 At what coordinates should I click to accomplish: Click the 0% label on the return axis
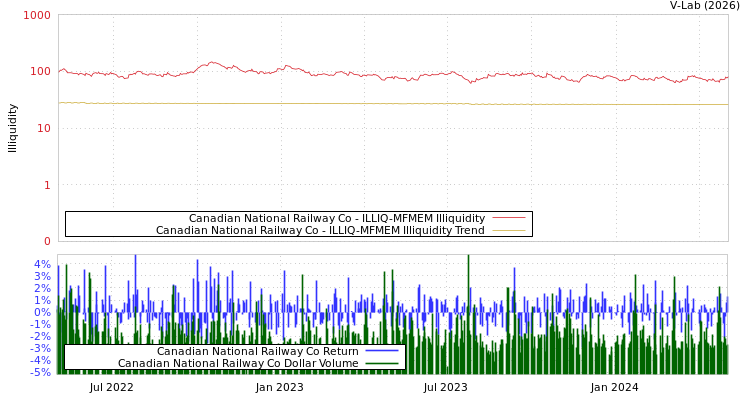point(42,312)
